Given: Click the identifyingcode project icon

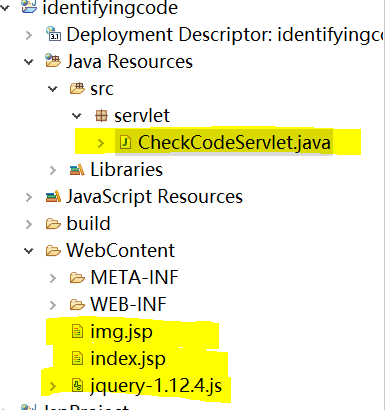Looking at the screenshot, I should (x=29, y=6).
